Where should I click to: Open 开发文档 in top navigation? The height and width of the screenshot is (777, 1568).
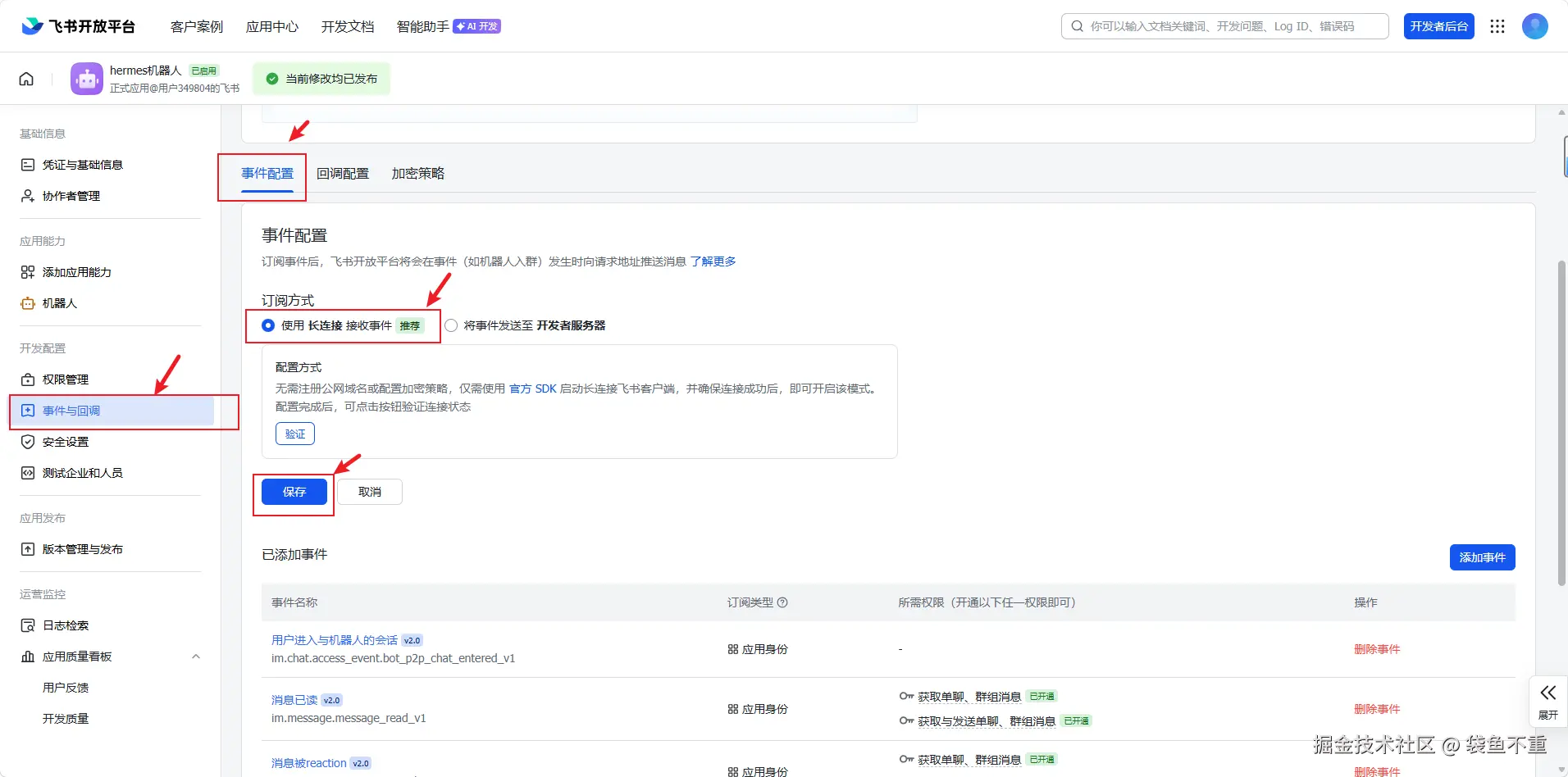pyautogui.click(x=348, y=26)
